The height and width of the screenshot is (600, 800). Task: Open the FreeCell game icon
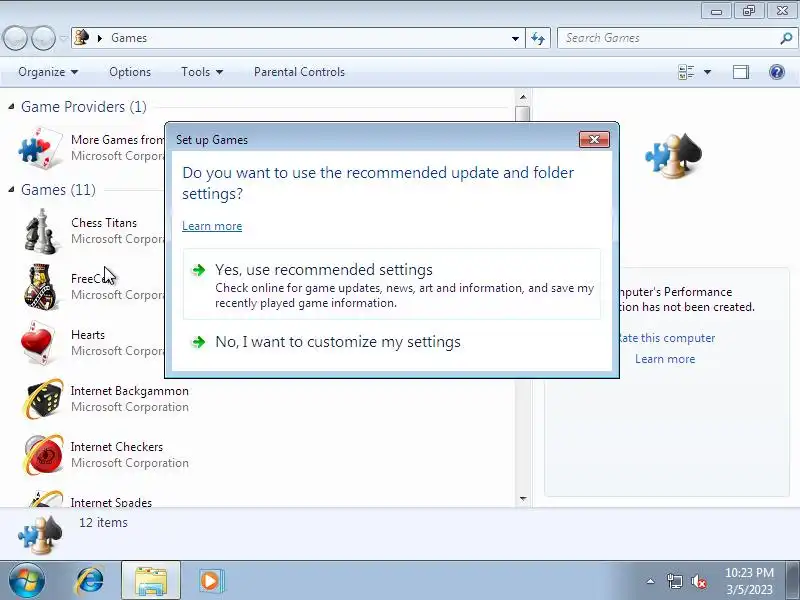click(41, 287)
